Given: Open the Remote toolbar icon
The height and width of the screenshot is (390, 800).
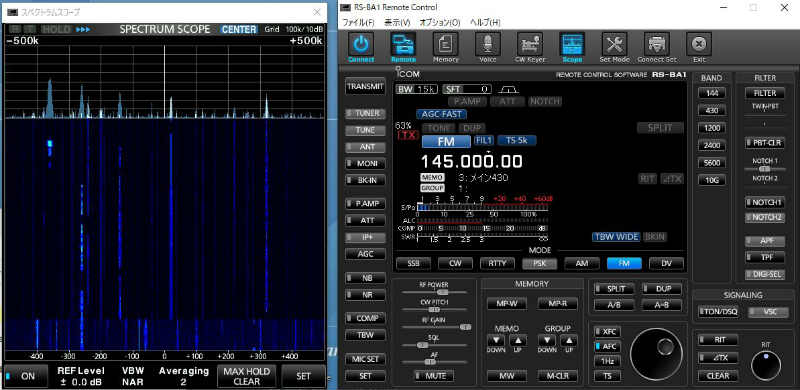Looking at the screenshot, I should 403,44.
